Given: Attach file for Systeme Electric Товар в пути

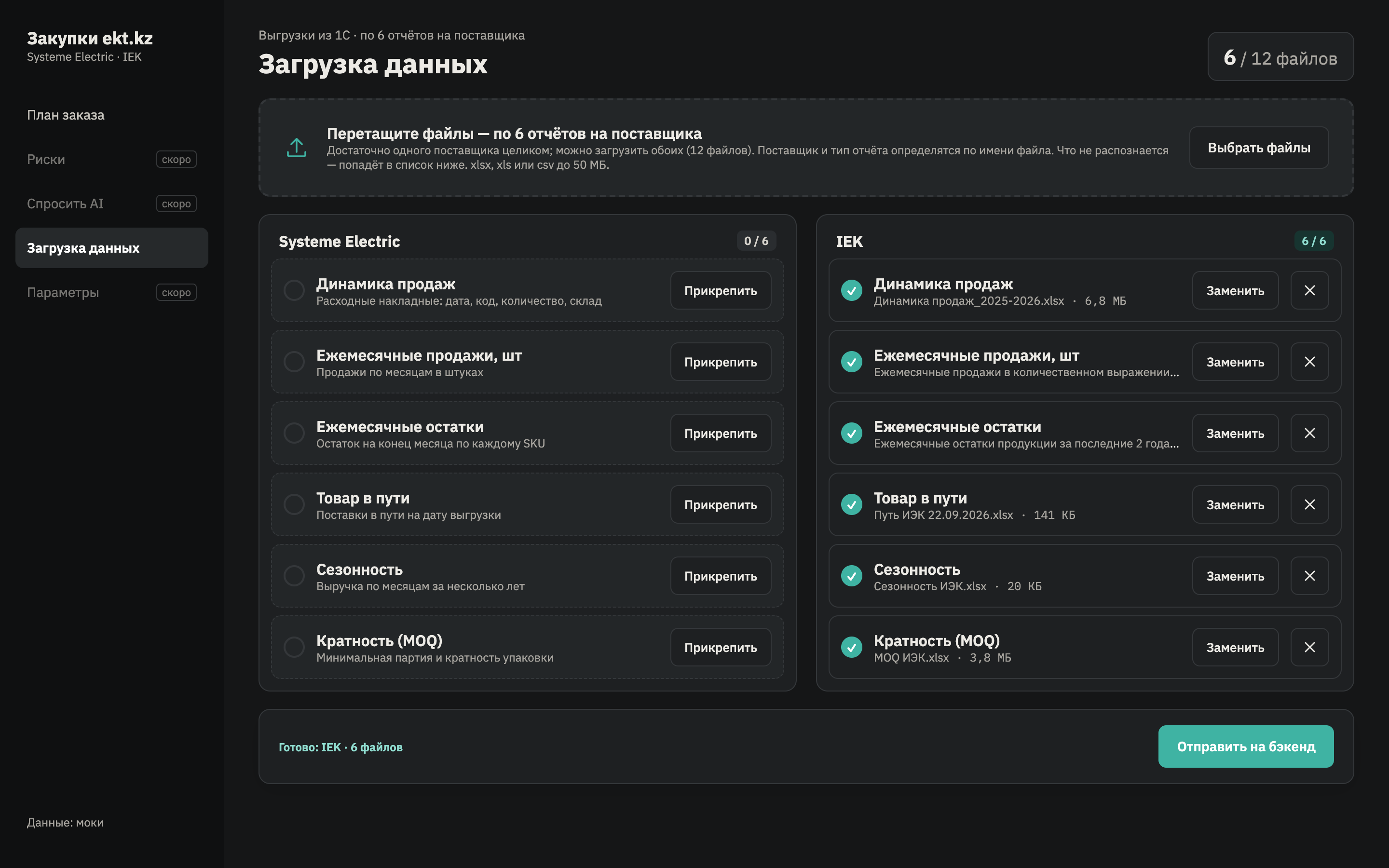Looking at the screenshot, I should pos(721,504).
